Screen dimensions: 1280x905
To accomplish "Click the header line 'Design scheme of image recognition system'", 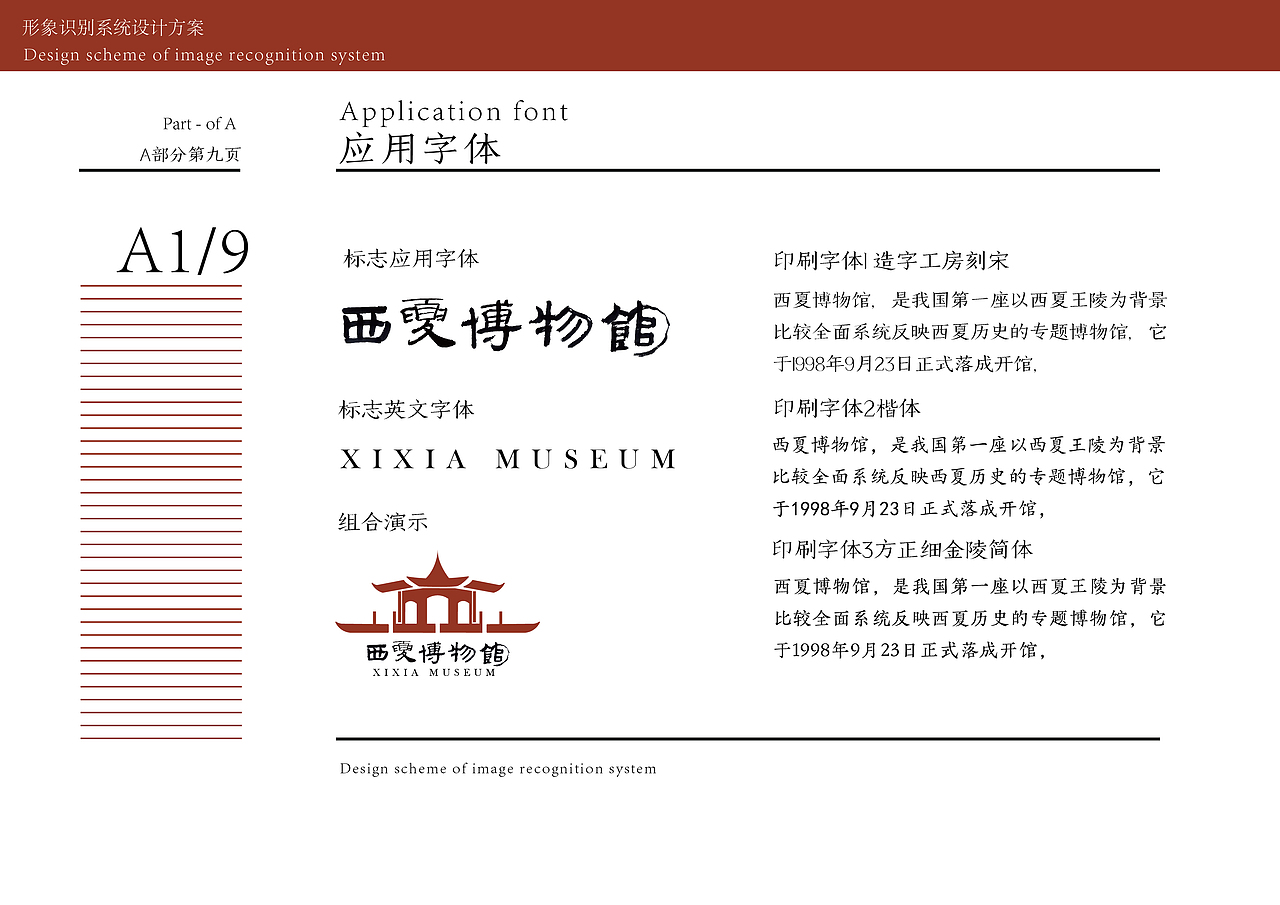I will (204, 55).
